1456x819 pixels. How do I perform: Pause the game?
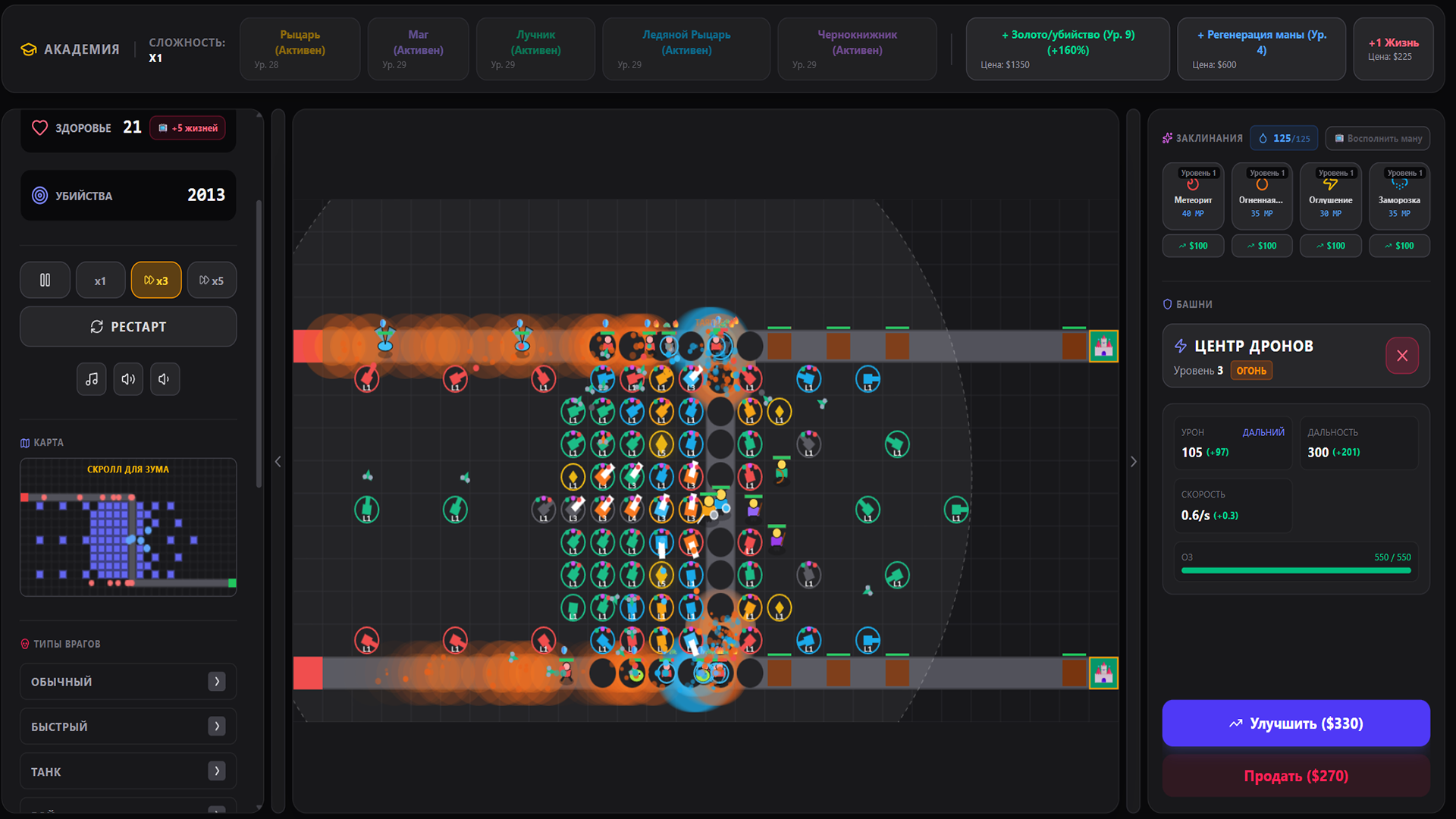pyautogui.click(x=45, y=280)
